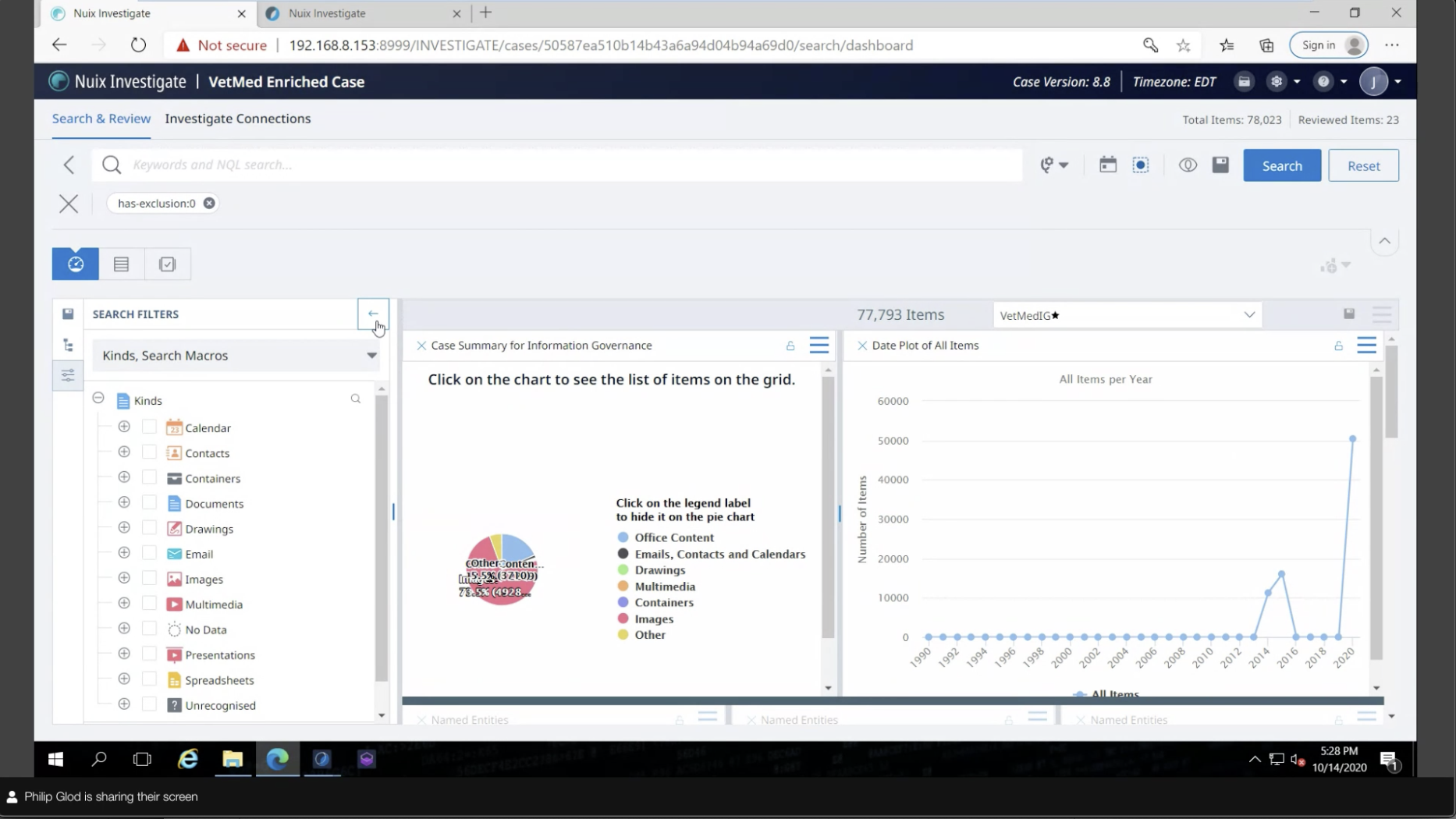
Task: Open Date Plot widget hamburger menu
Action: [1366, 345]
